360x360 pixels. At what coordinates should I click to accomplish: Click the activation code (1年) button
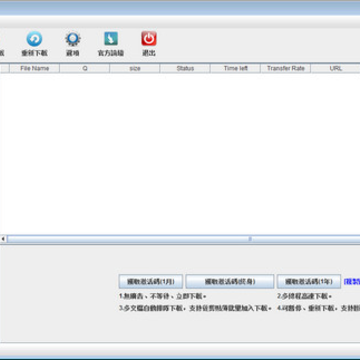click(x=309, y=282)
